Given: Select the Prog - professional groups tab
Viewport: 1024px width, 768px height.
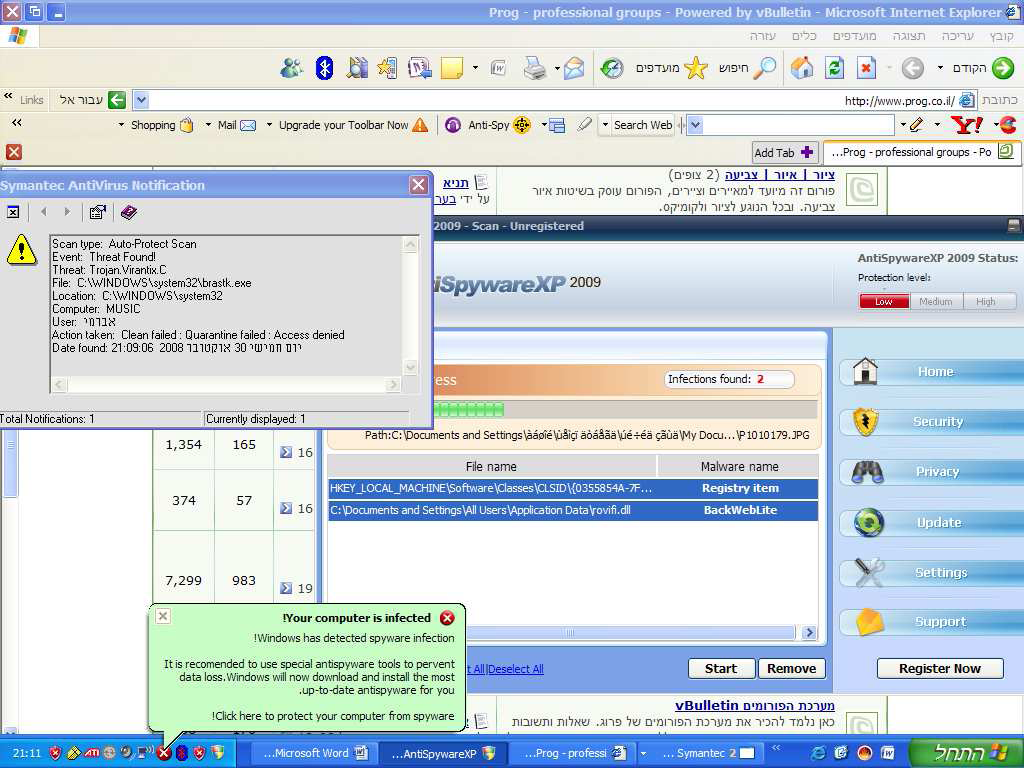Looking at the screenshot, I should point(921,152).
